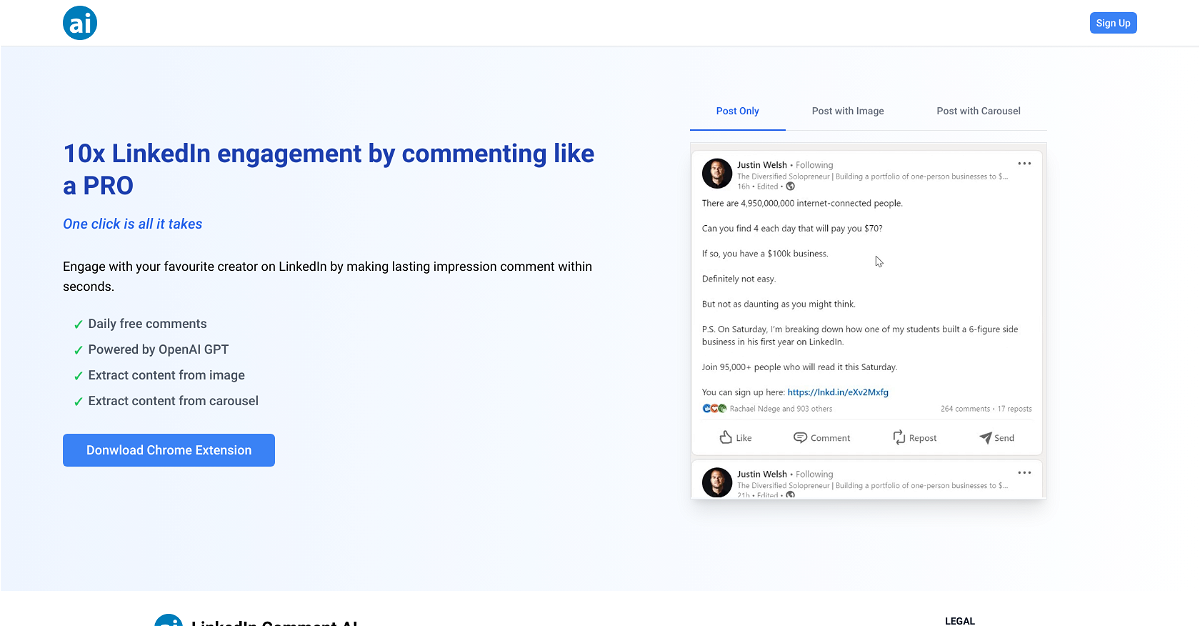Open the 17 reposts link

1014,409
